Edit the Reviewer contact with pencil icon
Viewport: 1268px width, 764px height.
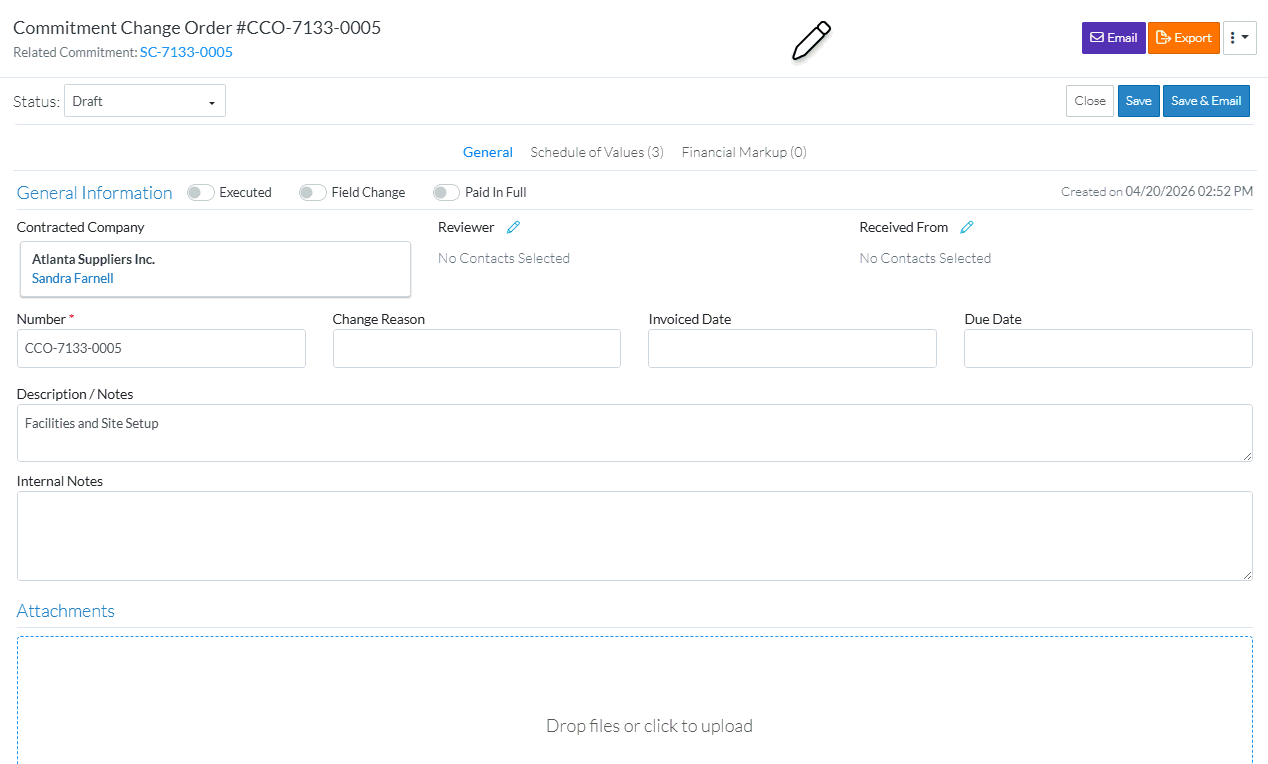(513, 227)
